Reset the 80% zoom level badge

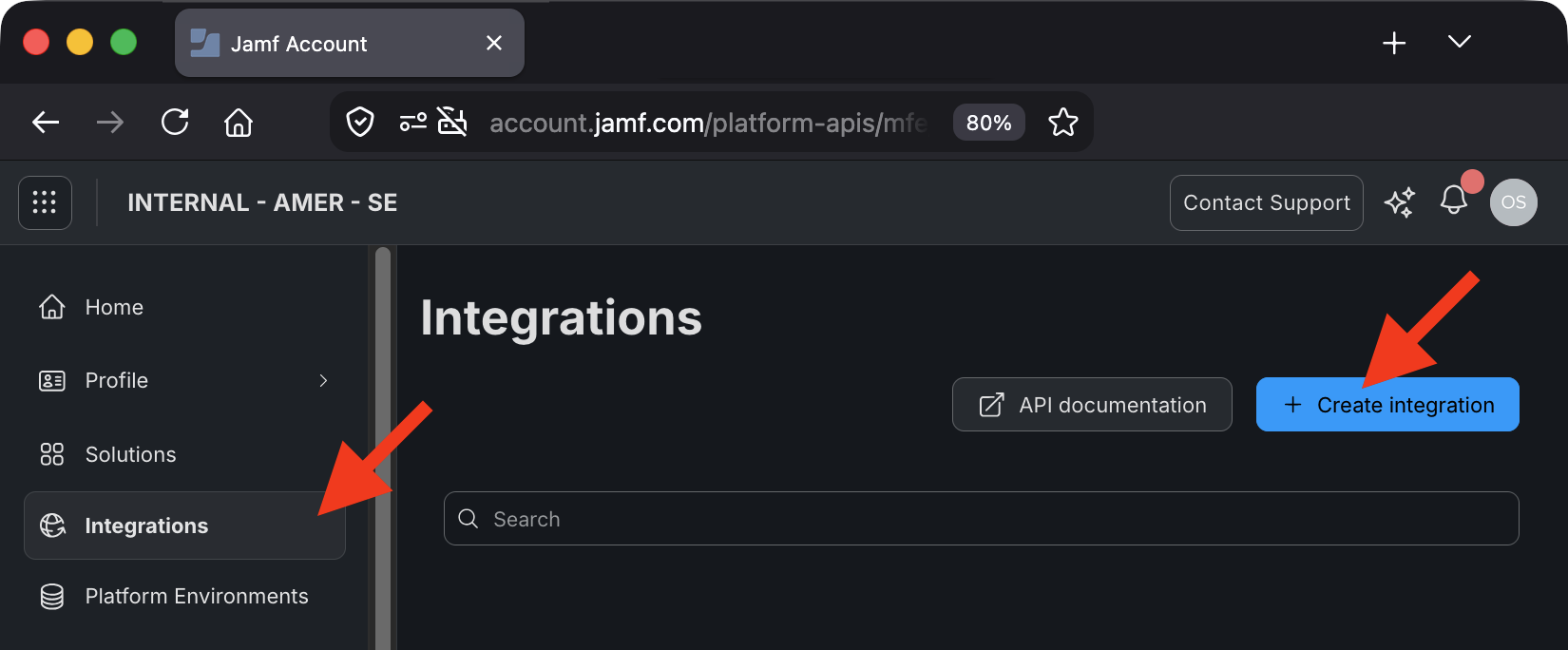[x=988, y=123]
